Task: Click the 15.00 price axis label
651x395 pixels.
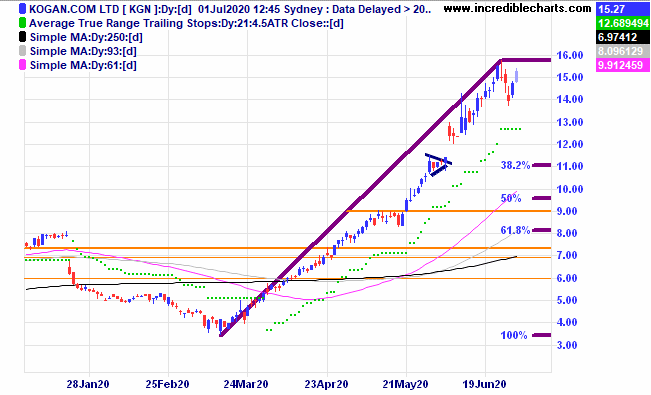Action: 570,77
